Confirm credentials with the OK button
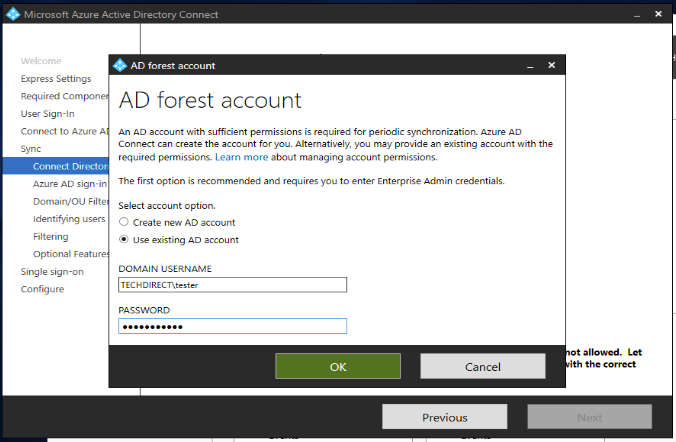This screenshot has height=442, width=676. pos(338,367)
